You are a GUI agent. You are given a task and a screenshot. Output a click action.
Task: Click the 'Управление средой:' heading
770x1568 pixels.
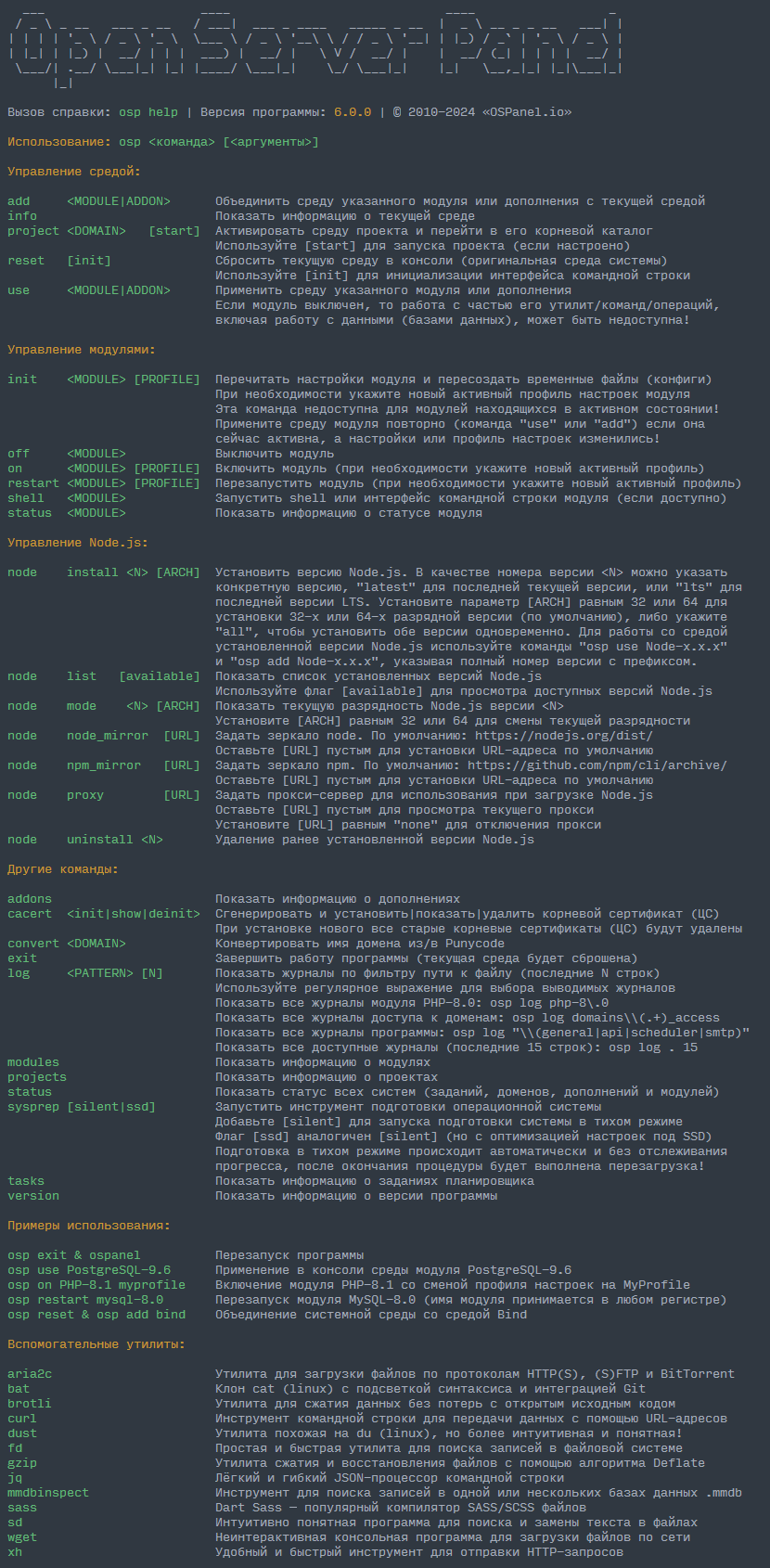coord(74,172)
